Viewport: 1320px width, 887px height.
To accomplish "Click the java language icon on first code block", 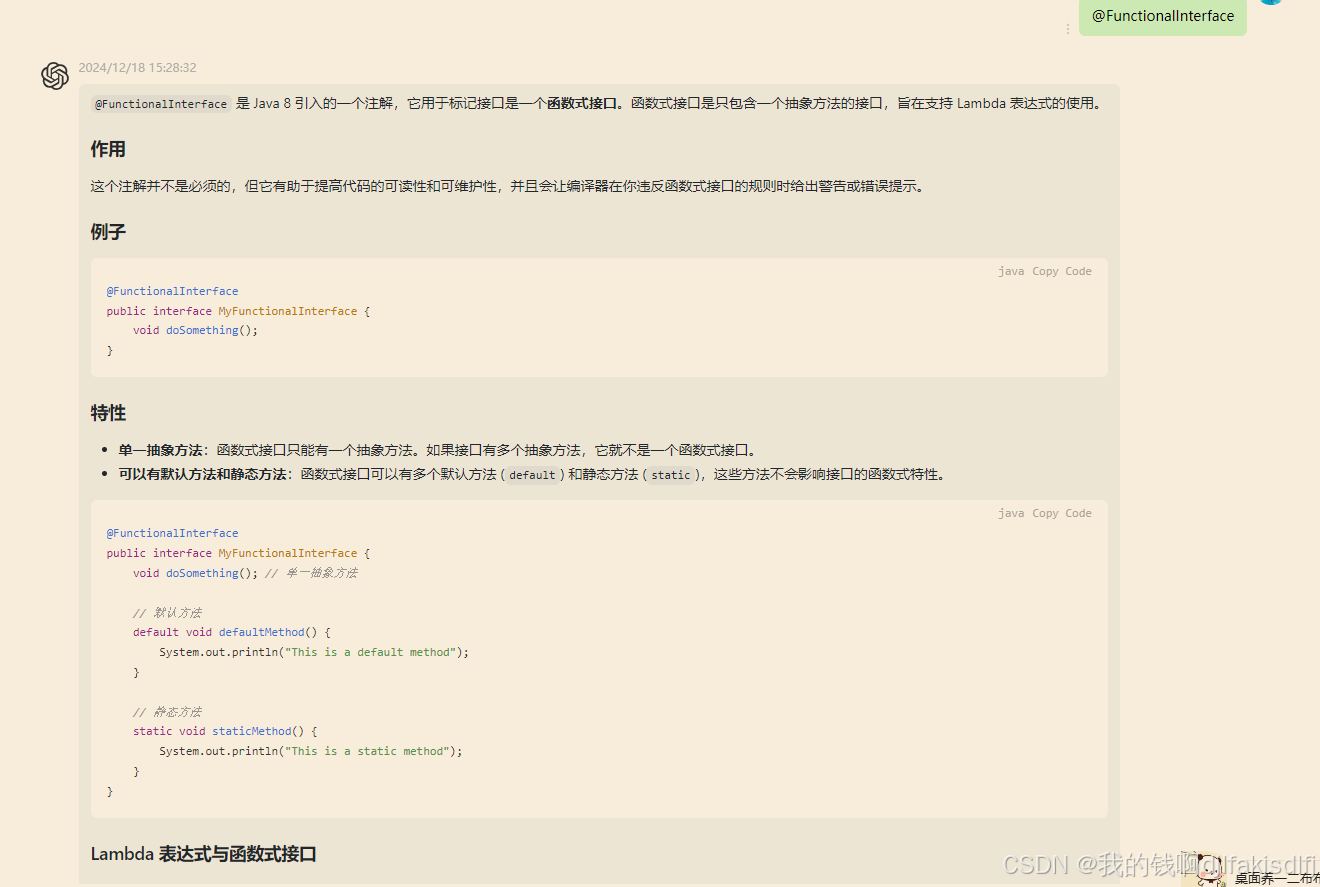I will 1011,271.
